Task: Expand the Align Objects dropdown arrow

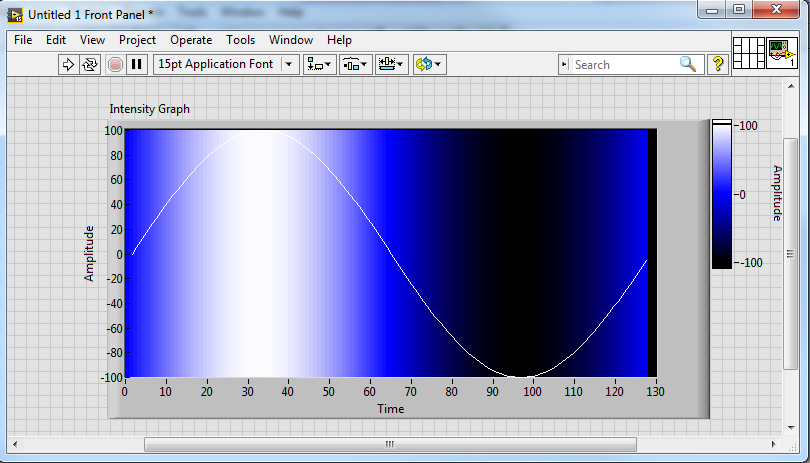Action: (329, 65)
